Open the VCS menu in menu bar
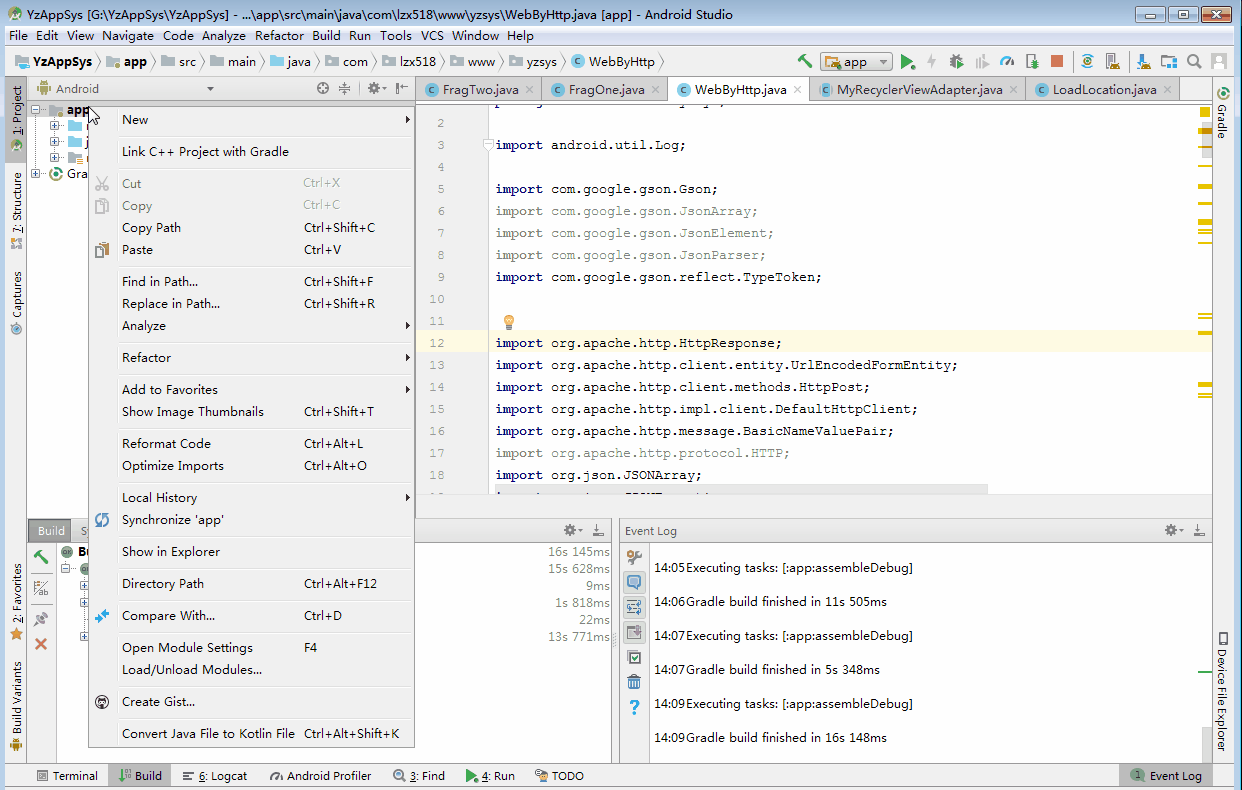 click(x=432, y=35)
